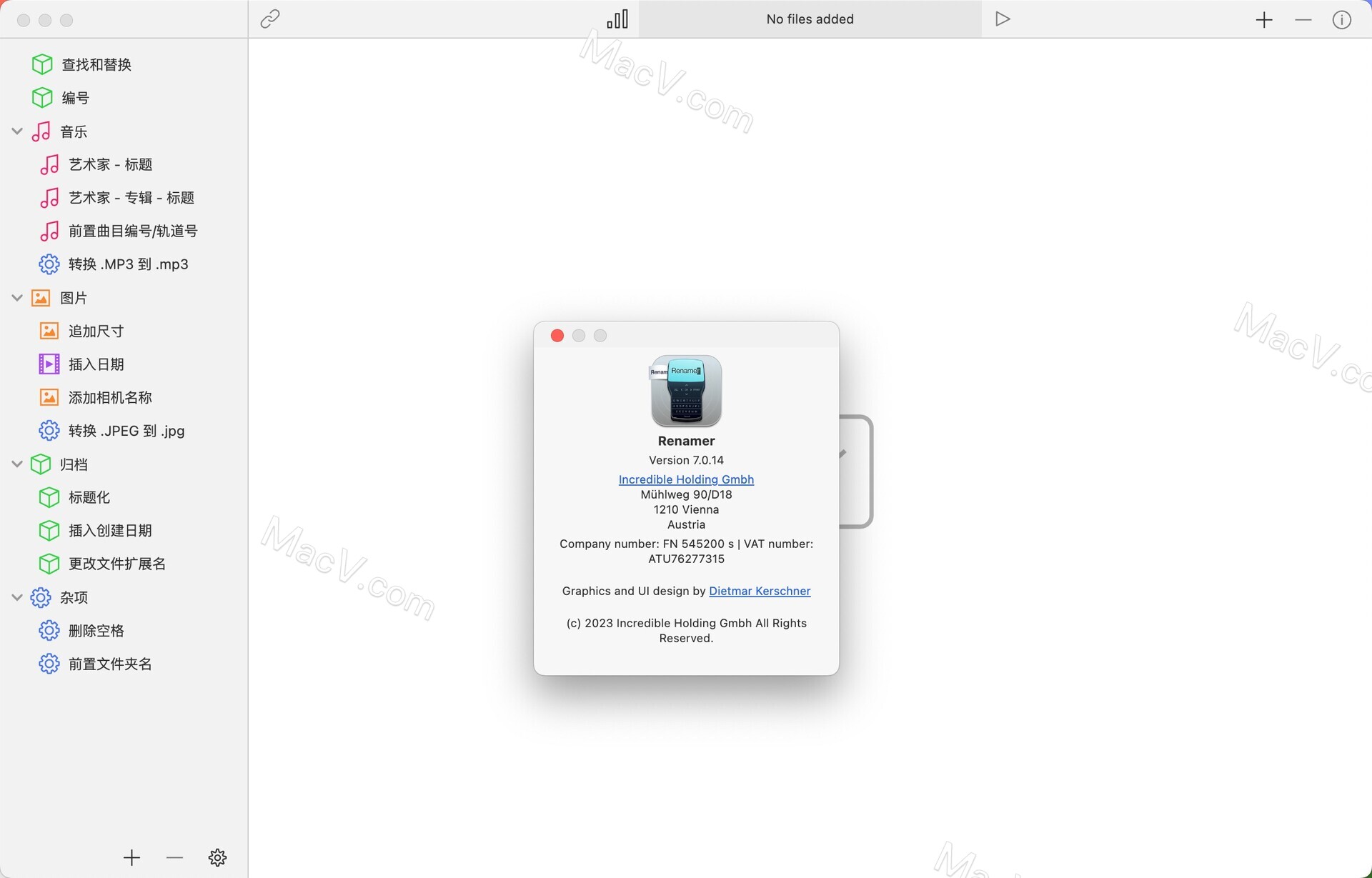Viewport: 1372px width, 878px height.
Task: Select the 编号 preset
Action: 75,98
